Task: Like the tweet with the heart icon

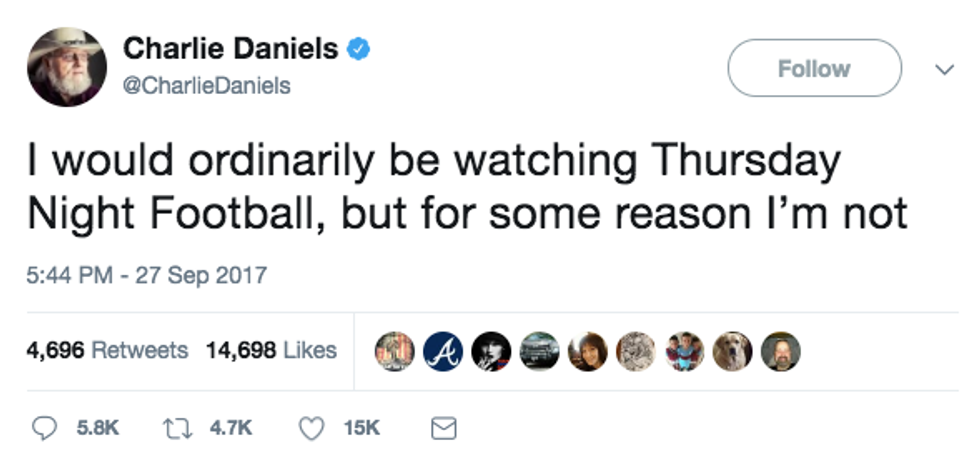Action: click(313, 428)
